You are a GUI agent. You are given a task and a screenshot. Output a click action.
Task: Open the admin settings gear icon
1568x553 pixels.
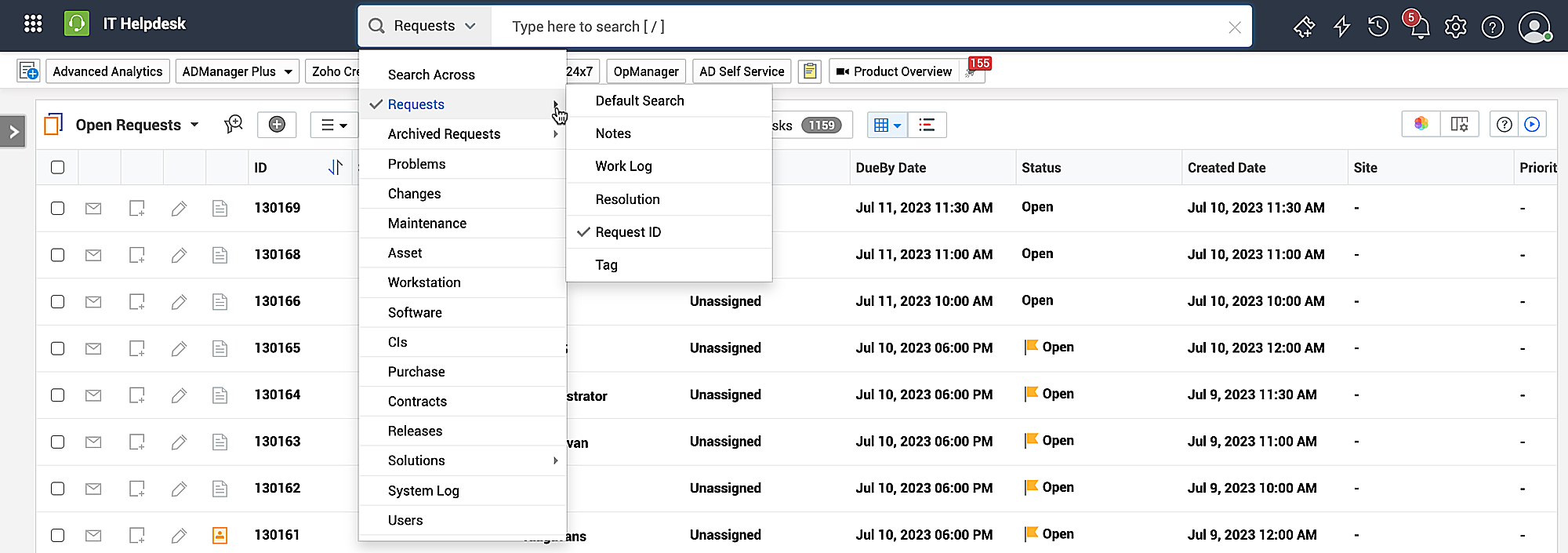pyautogui.click(x=1456, y=27)
